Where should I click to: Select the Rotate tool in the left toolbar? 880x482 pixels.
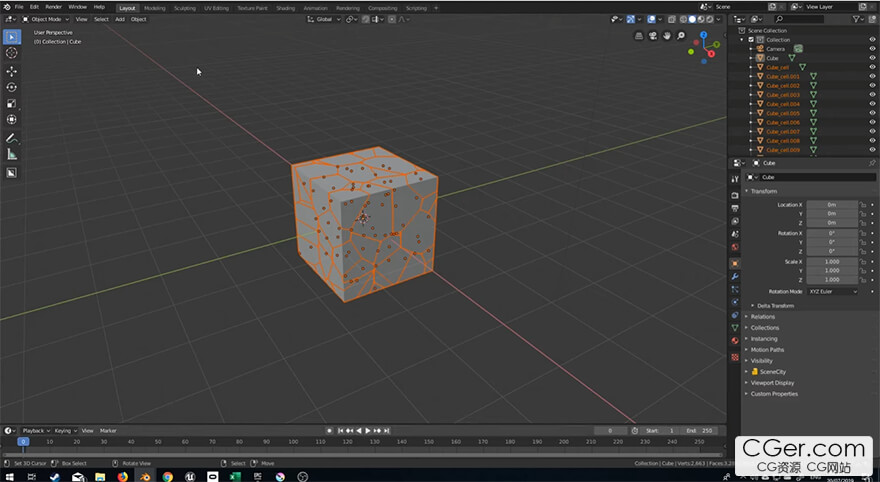click(x=12, y=87)
